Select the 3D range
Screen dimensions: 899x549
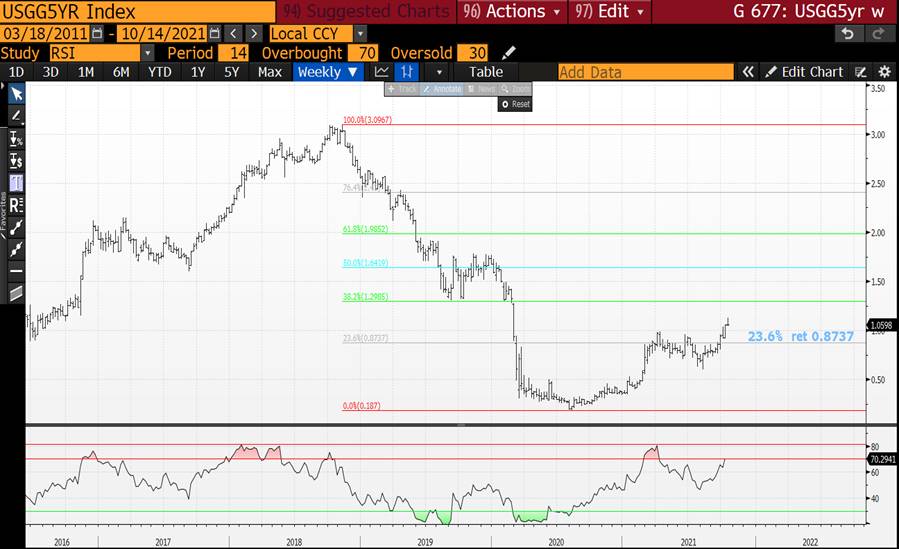coord(50,72)
